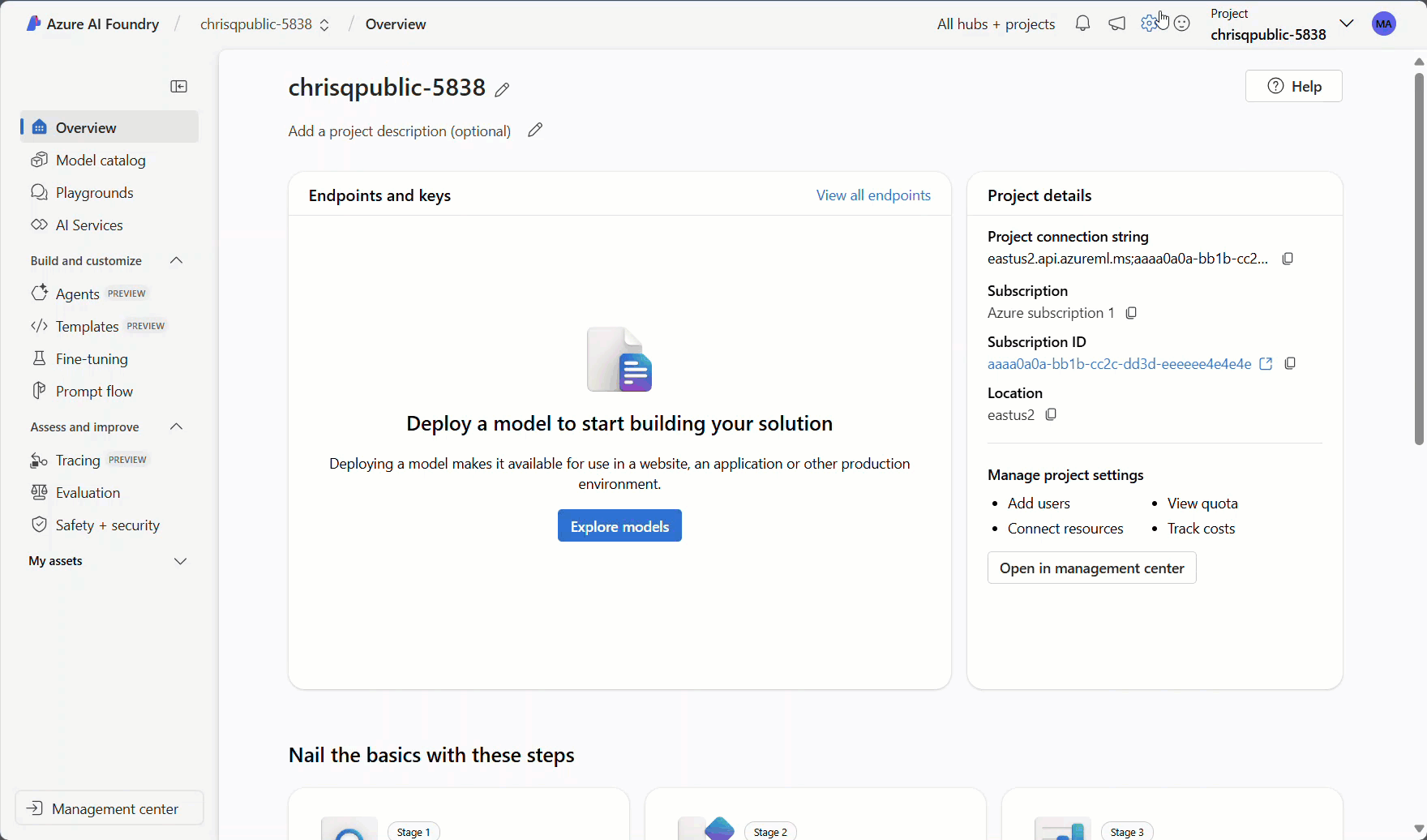Click the Explore models button
The height and width of the screenshot is (840, 1427).
coord(619,526)
